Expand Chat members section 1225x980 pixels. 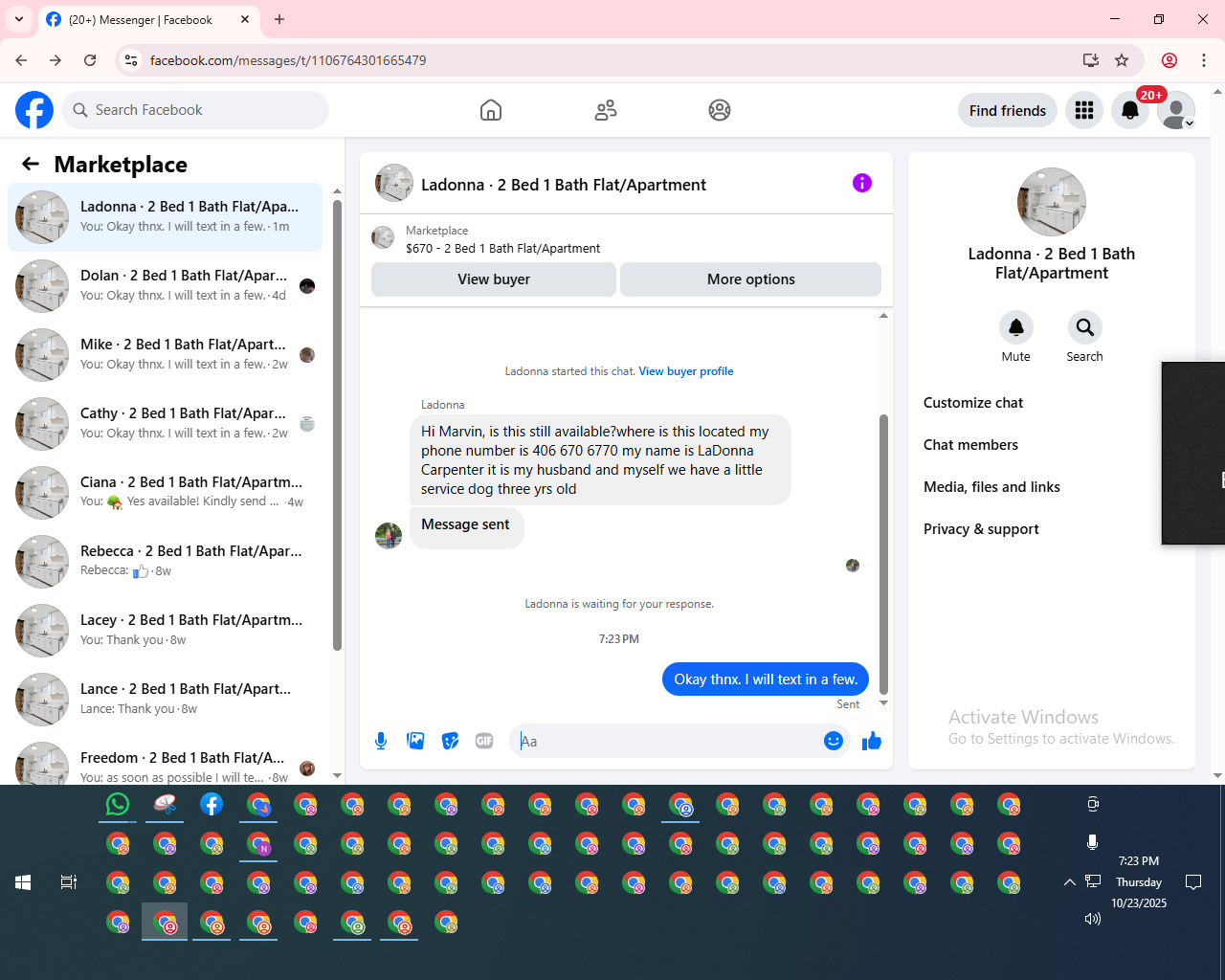(1052, 445)
